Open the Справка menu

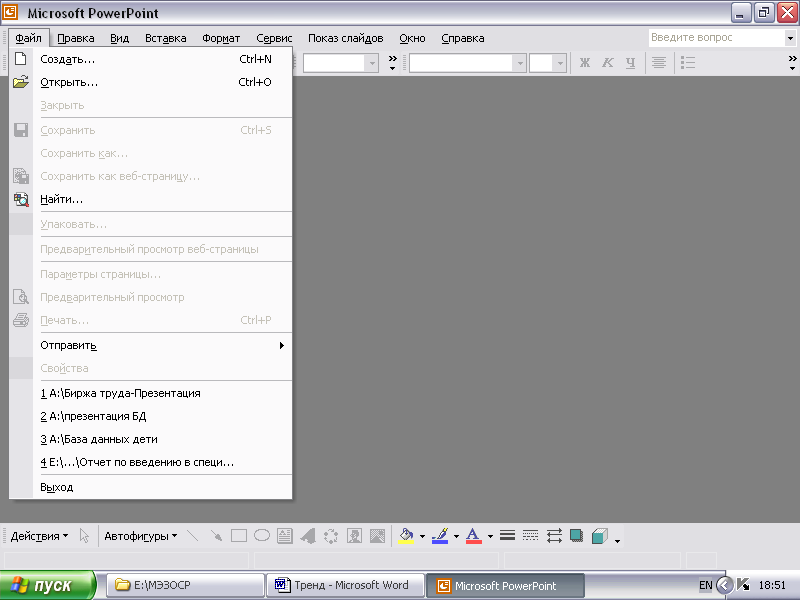click(x=463, y=38)
